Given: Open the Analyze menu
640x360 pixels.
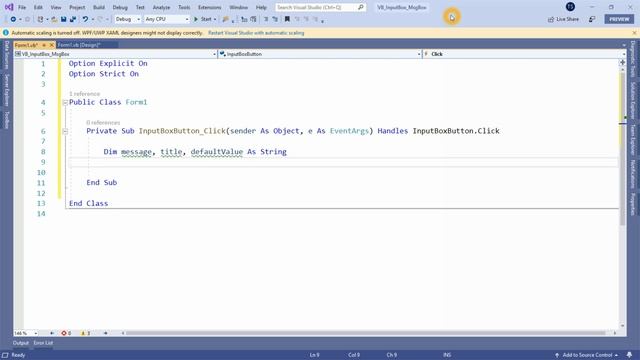Looking at the screenshot, I should pos(161,7).
